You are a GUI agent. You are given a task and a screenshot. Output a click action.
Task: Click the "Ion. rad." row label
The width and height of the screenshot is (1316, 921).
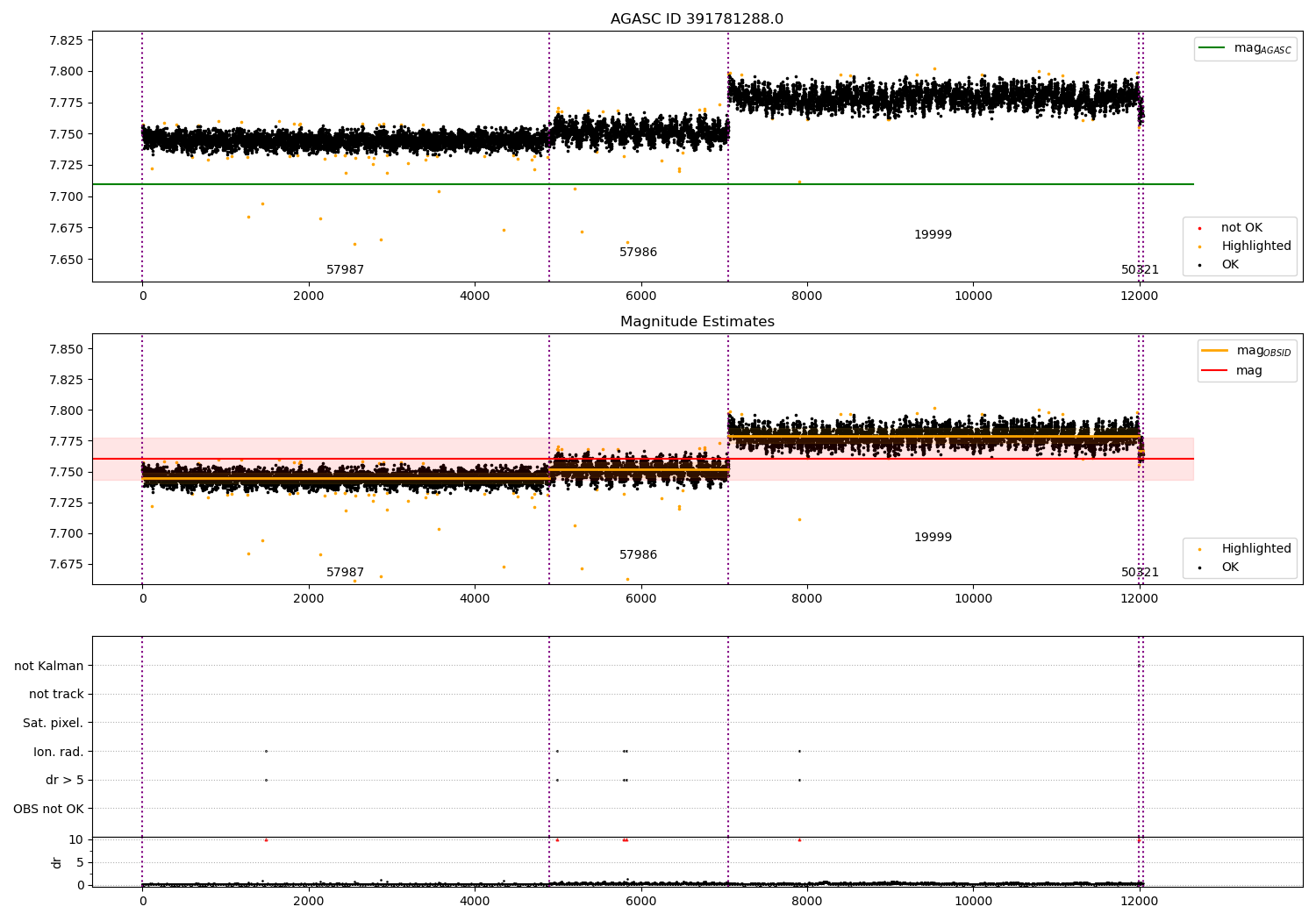click(59, 753)
